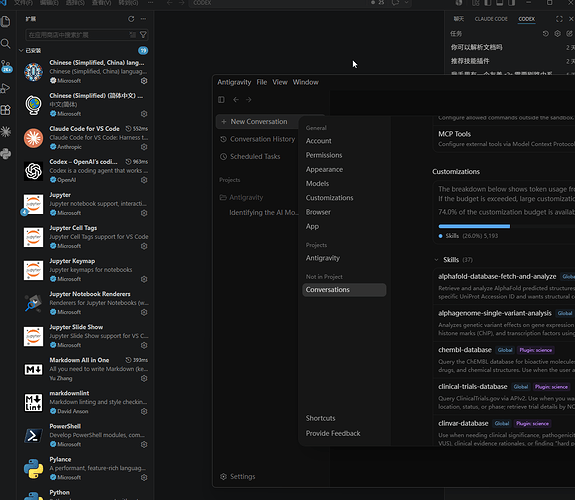575x500 pixels.
Task: Open gear for Claude Code for VS Code
Action: coord(144,147)
